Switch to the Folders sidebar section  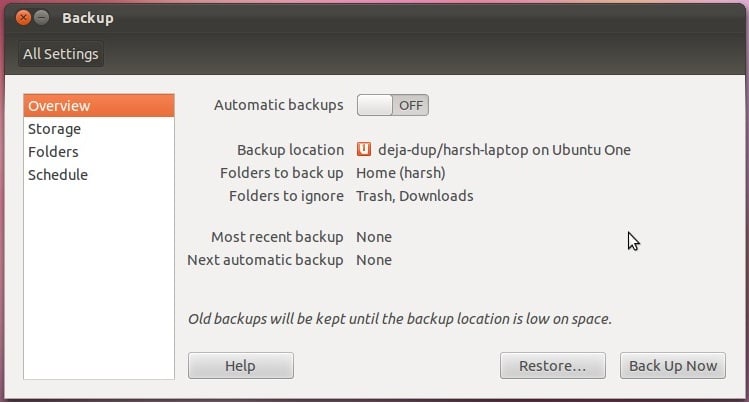(x=54, y=152)
